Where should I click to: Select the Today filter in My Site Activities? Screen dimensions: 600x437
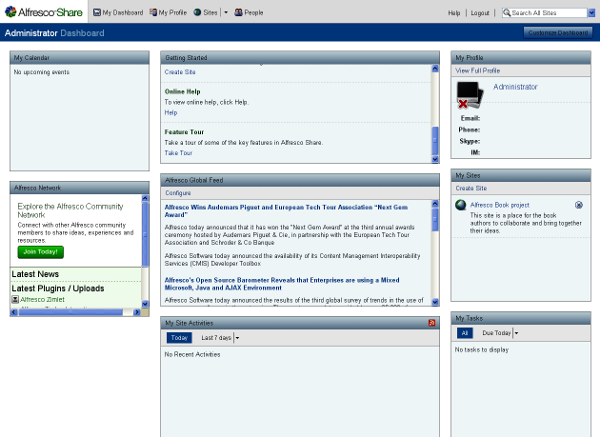pos(179,338)
